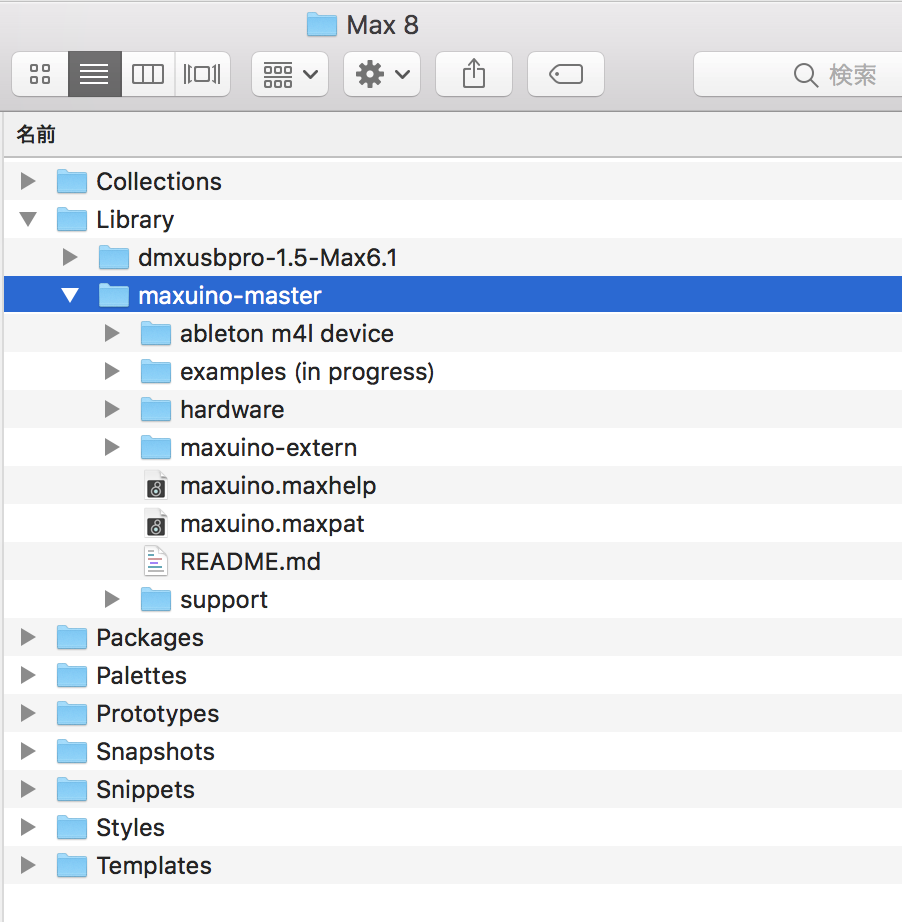Select the Packages folder row
Viewport: 902px width, 922px height.
[150, 638]
